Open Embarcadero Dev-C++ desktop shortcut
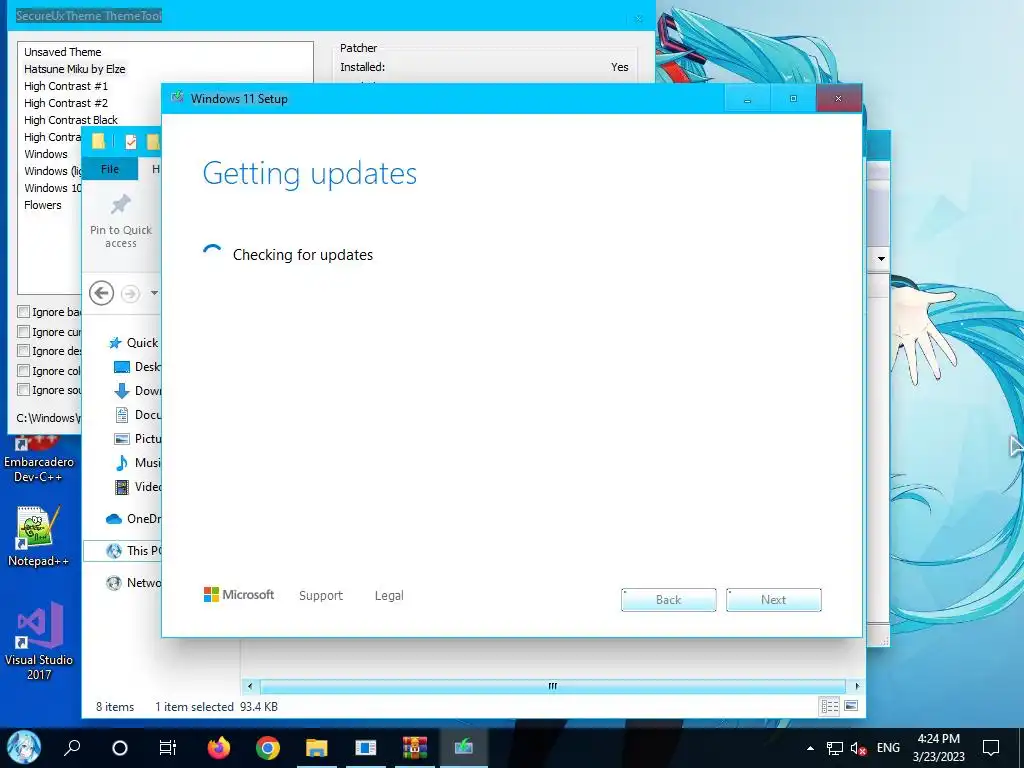 pos(39,460)
